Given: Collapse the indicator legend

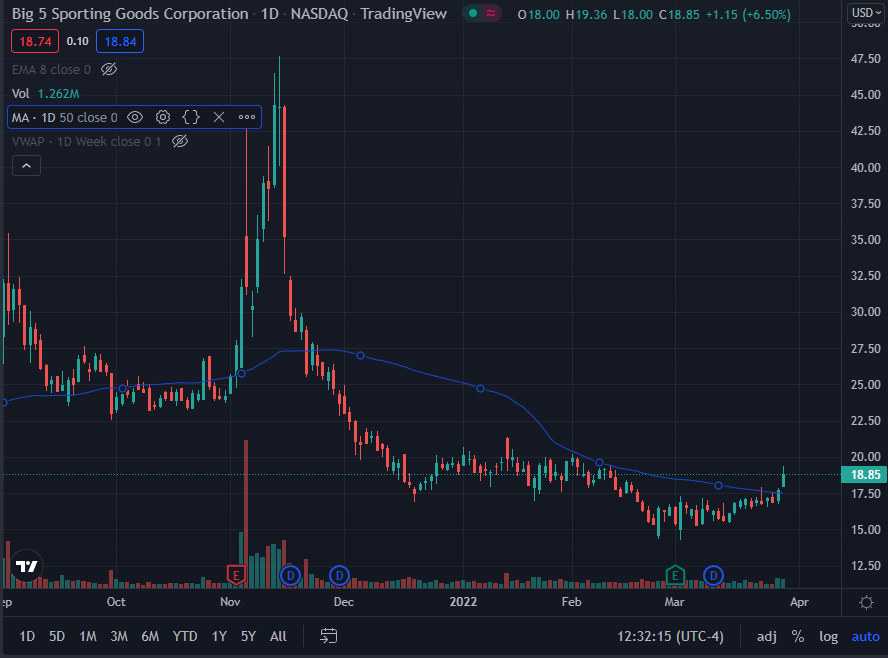Looking at the screenshot, I should [x=26, y=166].
